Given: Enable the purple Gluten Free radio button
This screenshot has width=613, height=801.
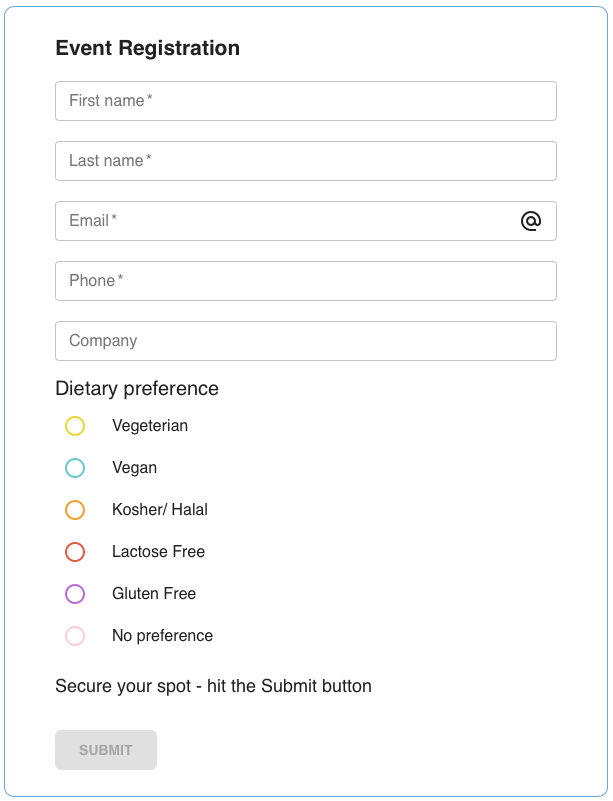Looking at the screenshot, I should click(x=75, y=594).
